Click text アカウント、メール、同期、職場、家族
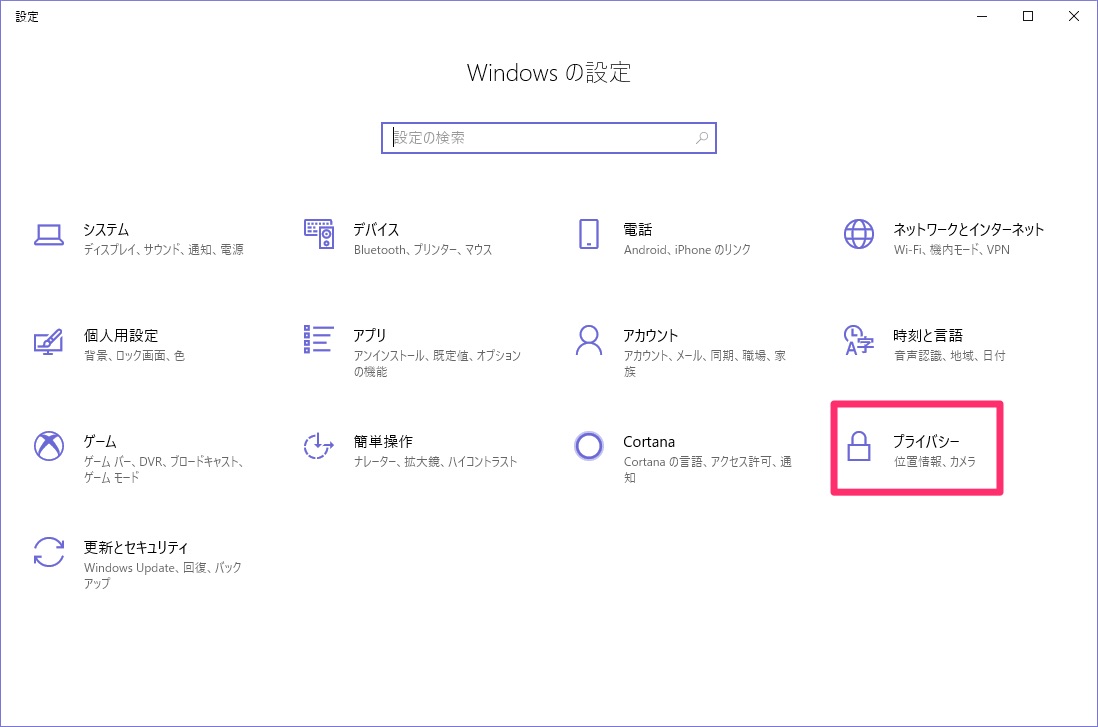 point(705,364)
